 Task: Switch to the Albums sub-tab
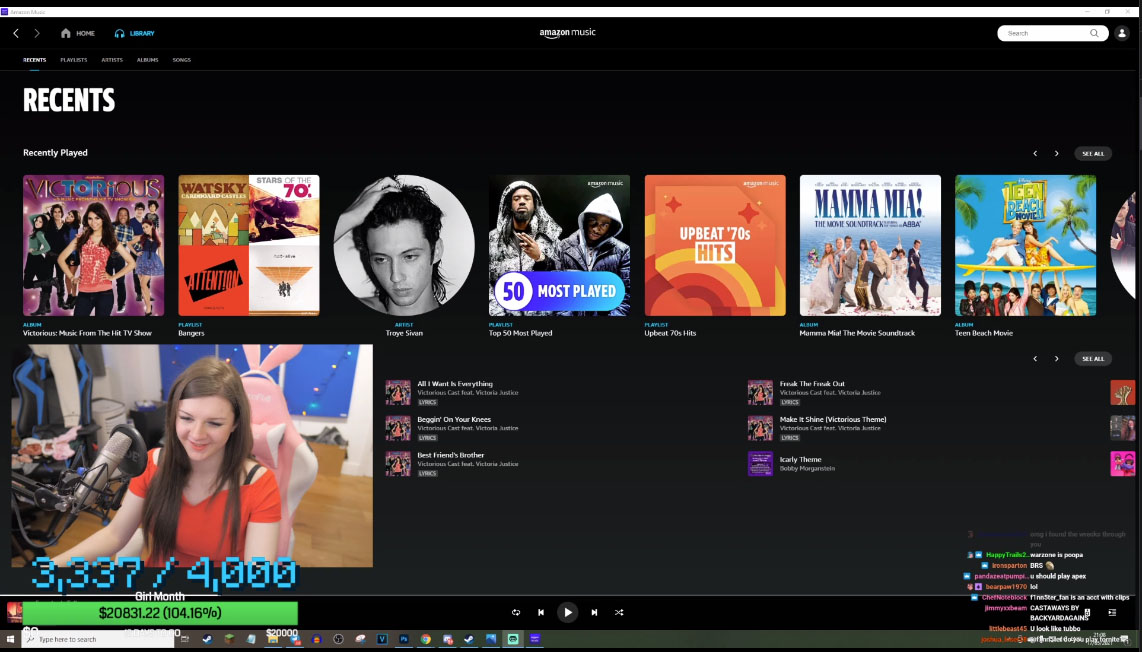click(148, 60)
